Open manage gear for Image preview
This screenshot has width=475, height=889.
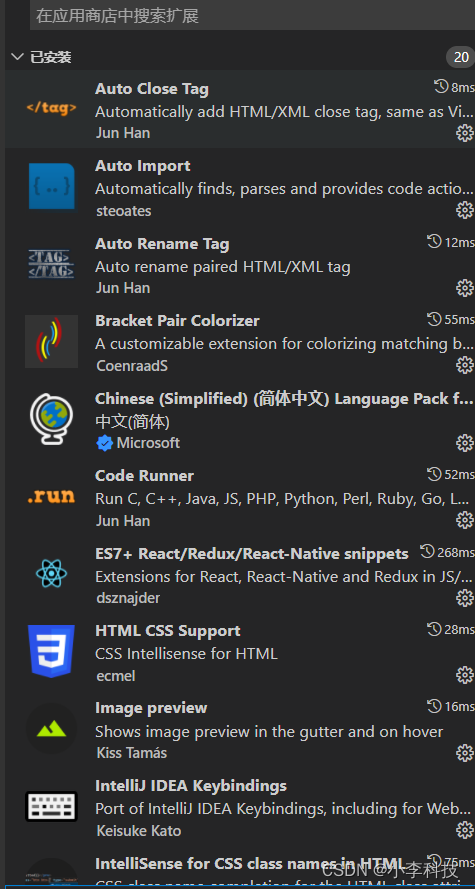click(465, 753)
